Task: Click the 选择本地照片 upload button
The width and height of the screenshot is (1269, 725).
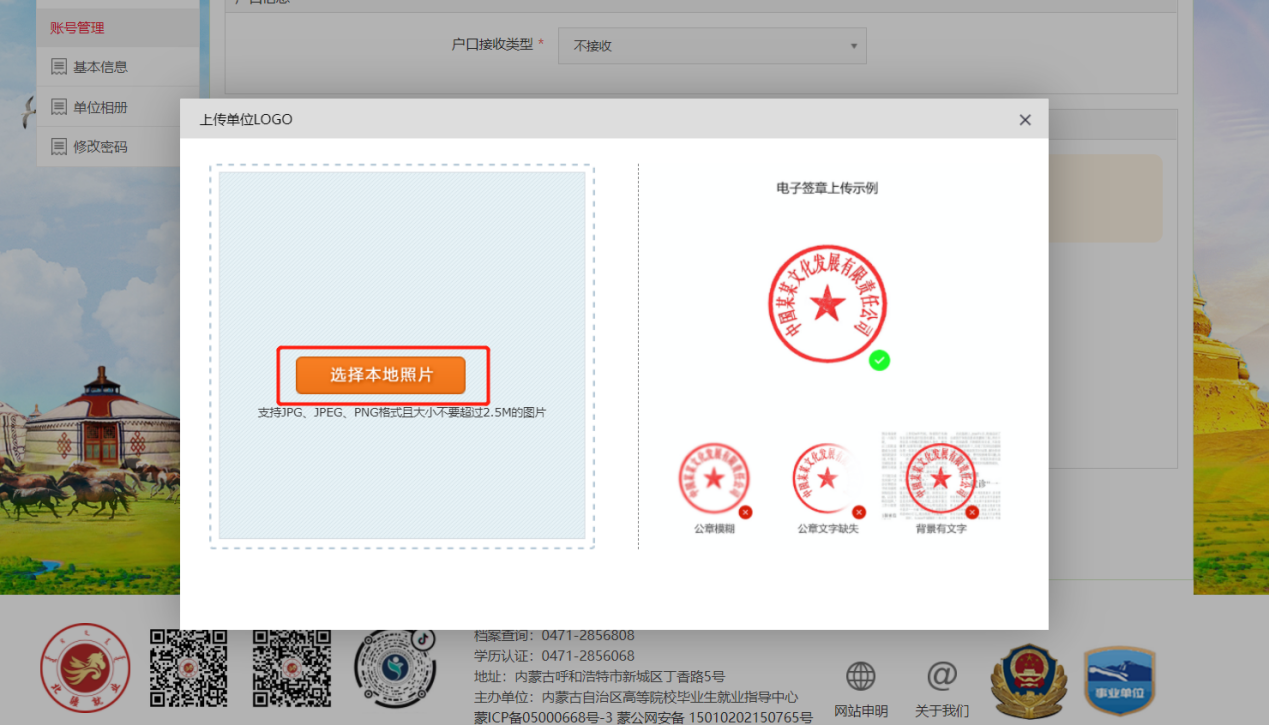Action: pyautogui.click(x=381, y=375)
